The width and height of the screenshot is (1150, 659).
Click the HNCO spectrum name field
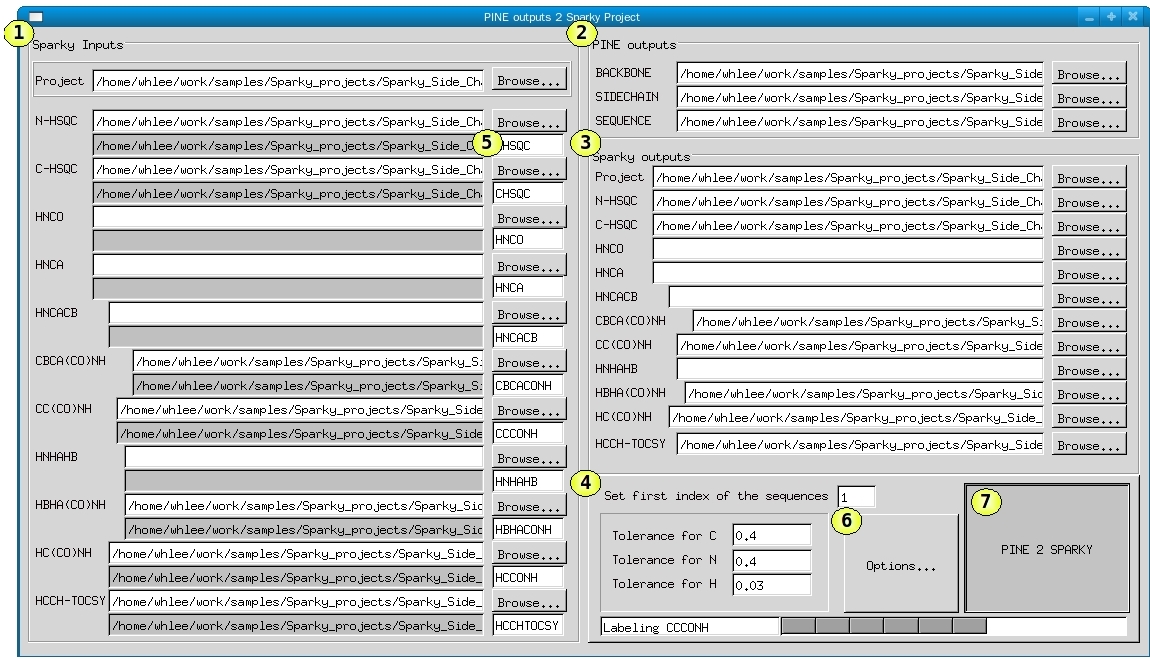(528, 240)
